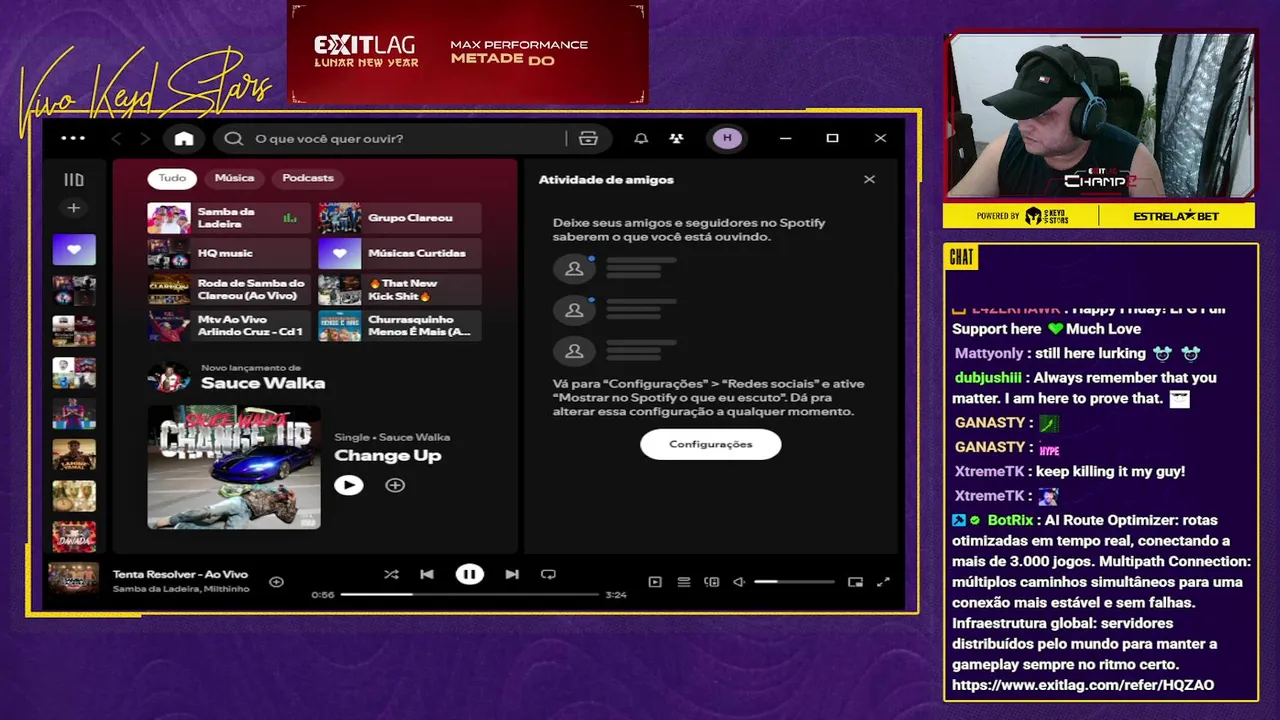
Task: Open the now playing cover thumbnail
Action: coord(74,580)
